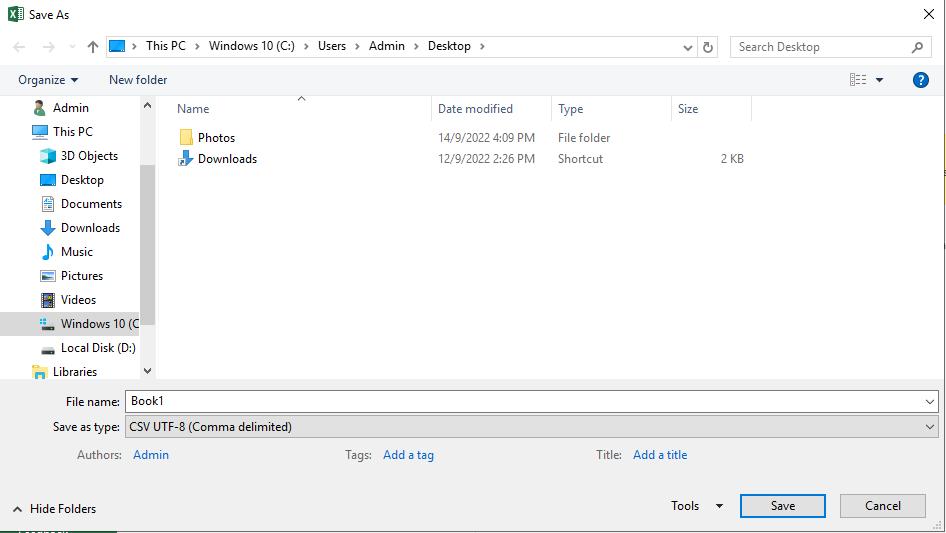
Task: Select the Downloads shortcut icon
Action: click(x=185, y=159)
